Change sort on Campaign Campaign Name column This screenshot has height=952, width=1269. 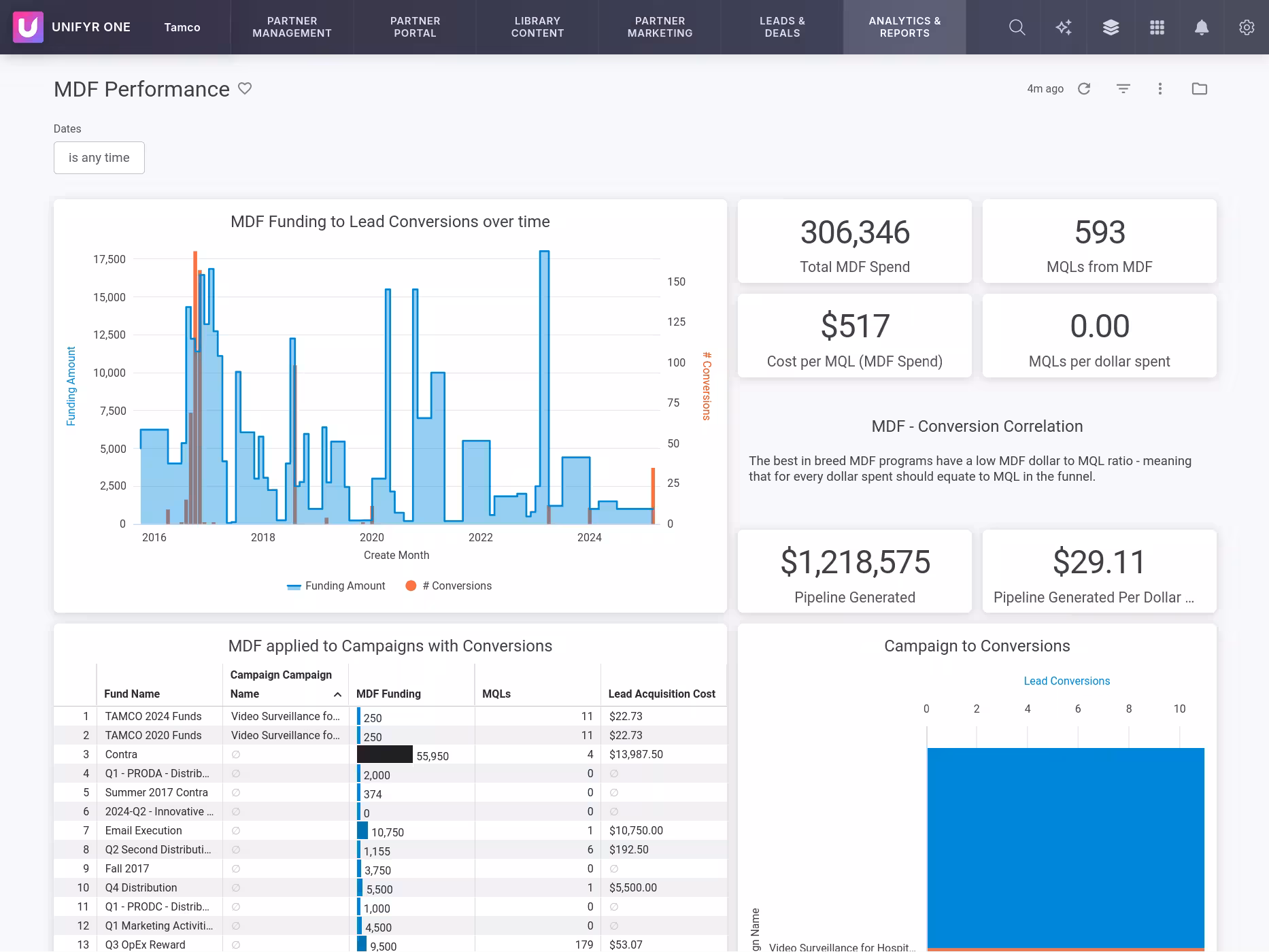click(337, 695)
